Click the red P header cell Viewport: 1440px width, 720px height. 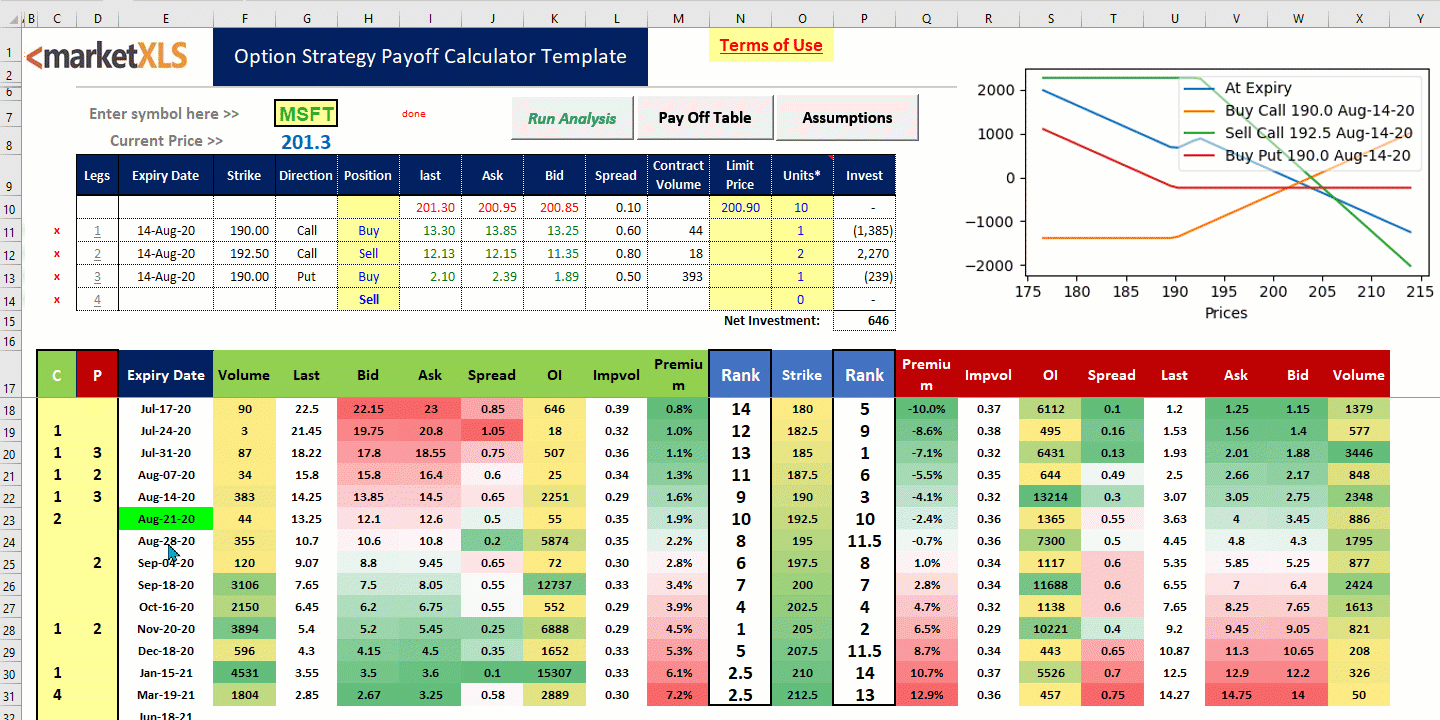(x=97, y=375)
